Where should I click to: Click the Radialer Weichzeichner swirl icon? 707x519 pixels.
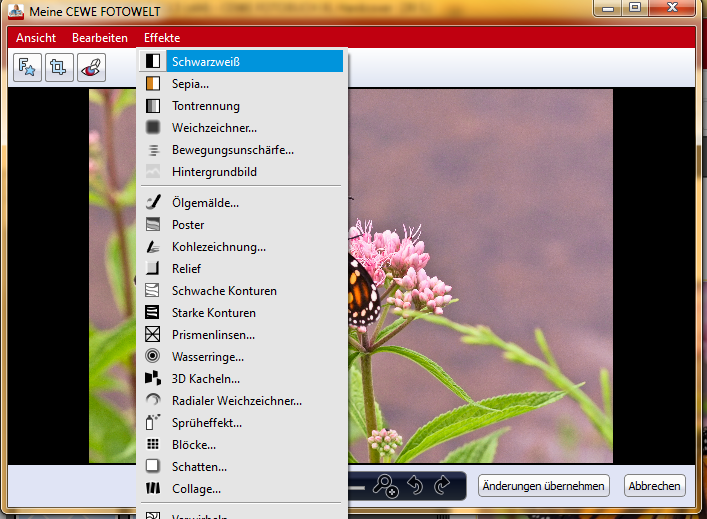point(153,400)
